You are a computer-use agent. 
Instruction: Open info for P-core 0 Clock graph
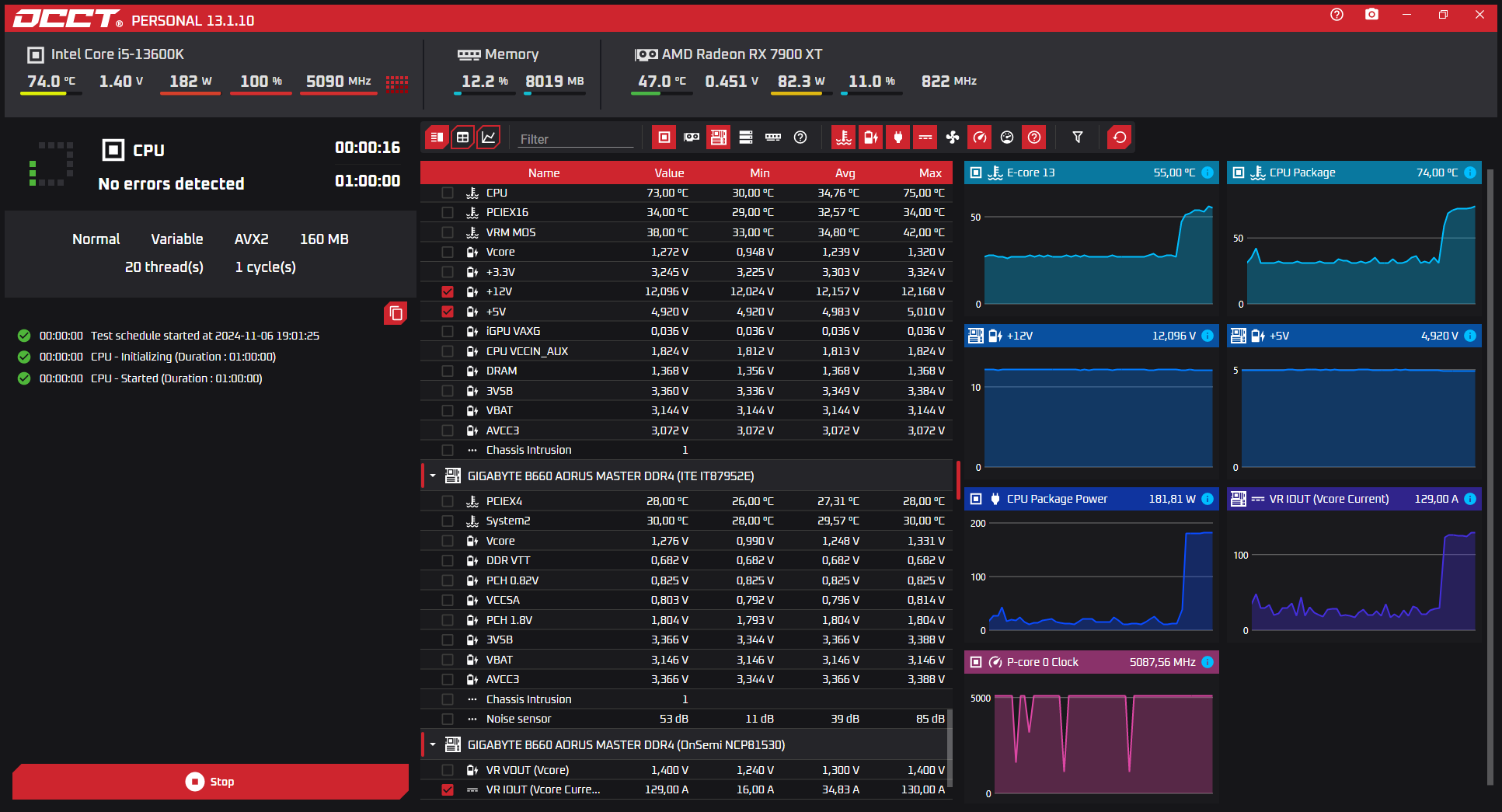point(1208,662)
